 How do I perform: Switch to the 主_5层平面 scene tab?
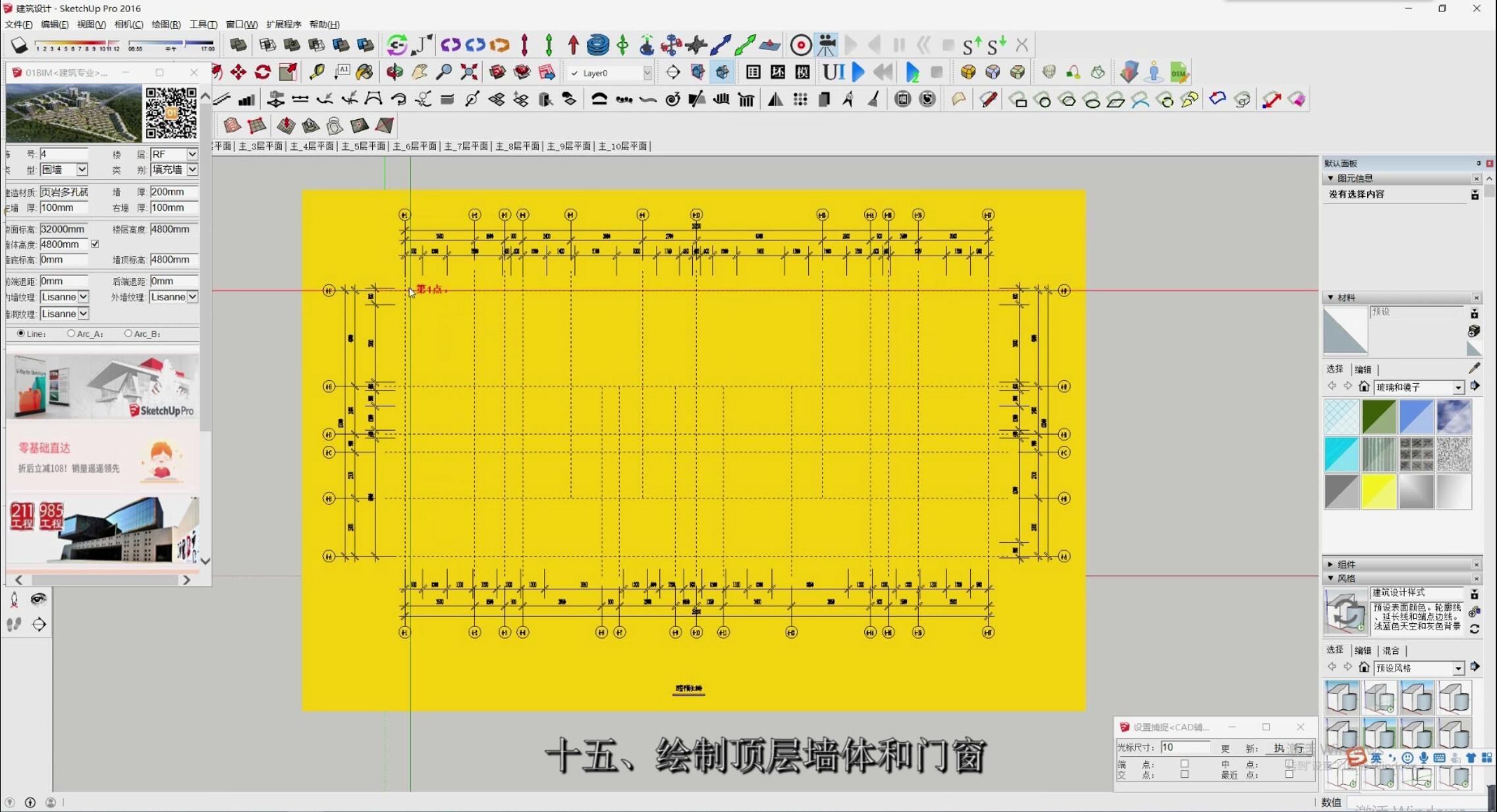click(x=364, y=146)
